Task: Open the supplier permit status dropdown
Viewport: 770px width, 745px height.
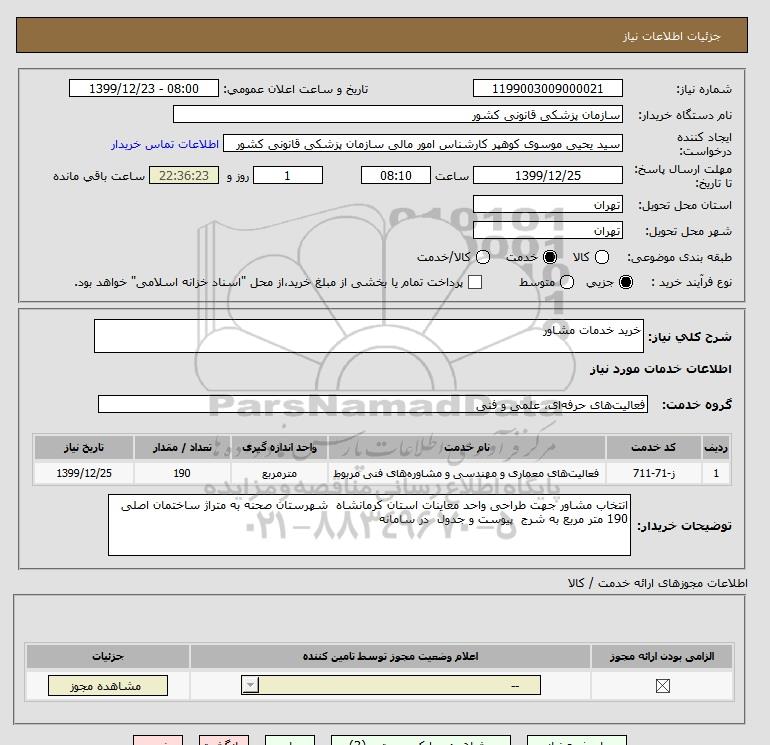Action: point(391,685)
